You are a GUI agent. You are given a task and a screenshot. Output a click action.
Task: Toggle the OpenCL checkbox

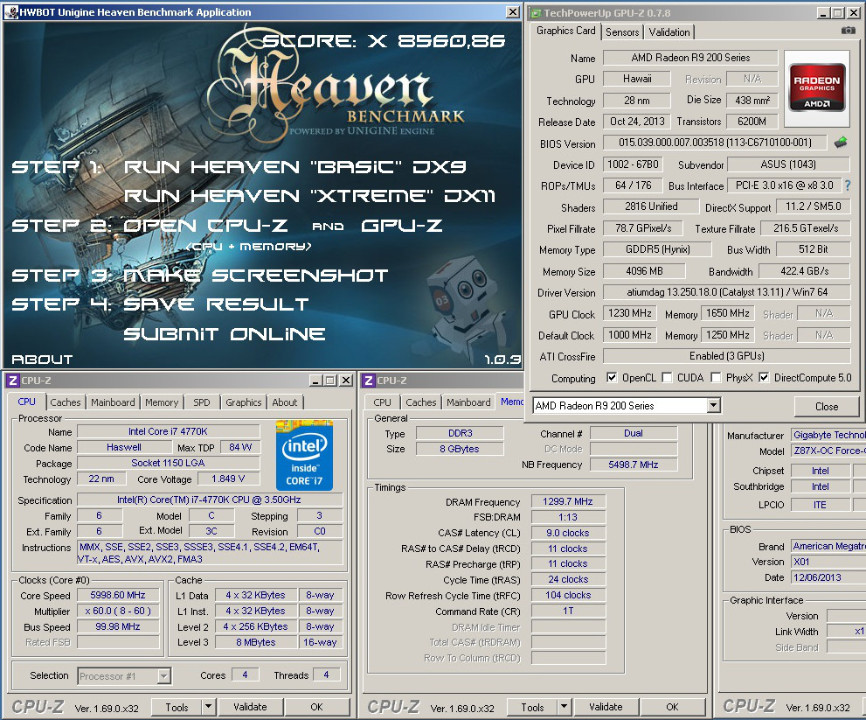point(611,378)
